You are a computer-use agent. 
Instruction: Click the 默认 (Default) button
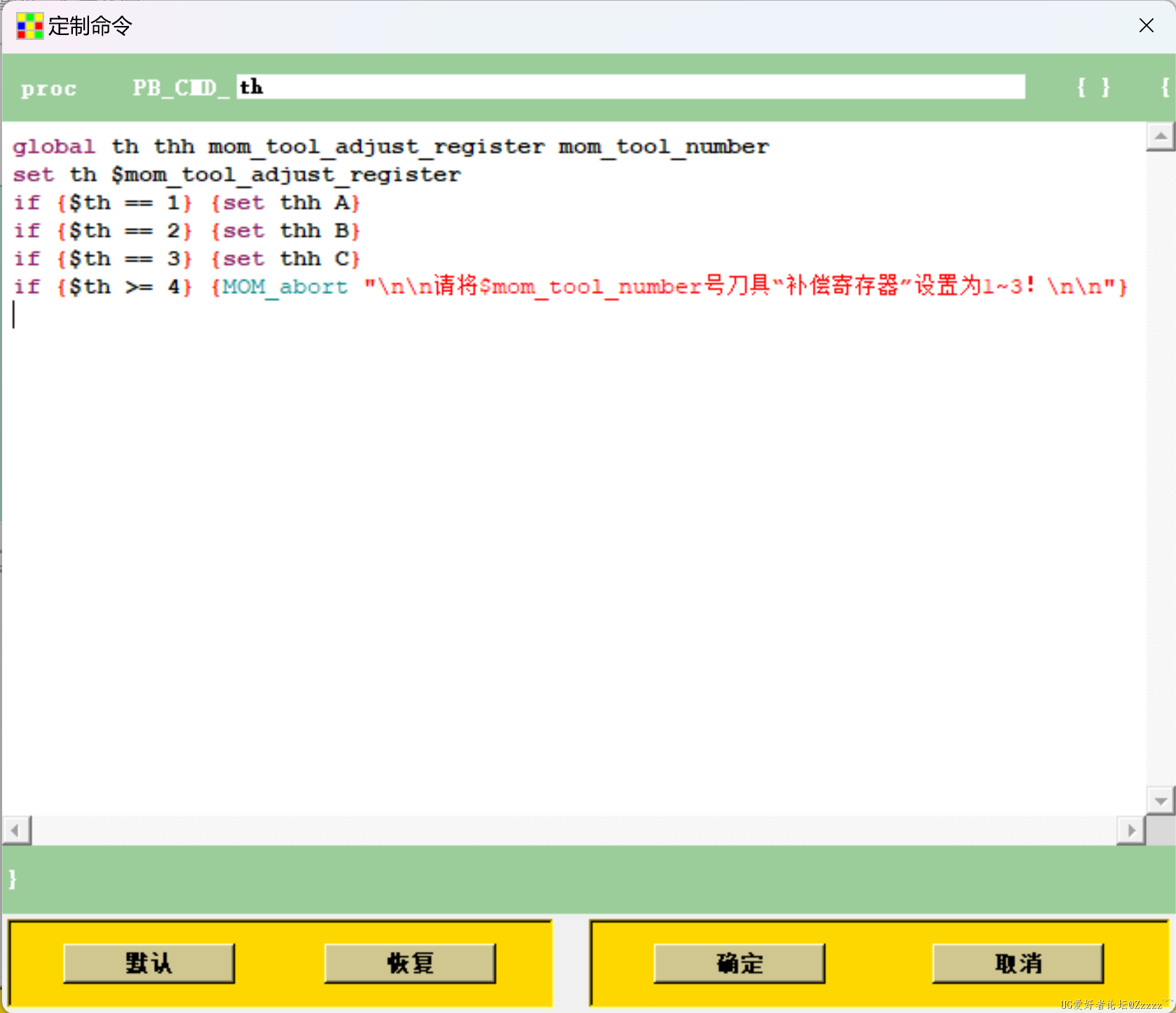(149, 963)
